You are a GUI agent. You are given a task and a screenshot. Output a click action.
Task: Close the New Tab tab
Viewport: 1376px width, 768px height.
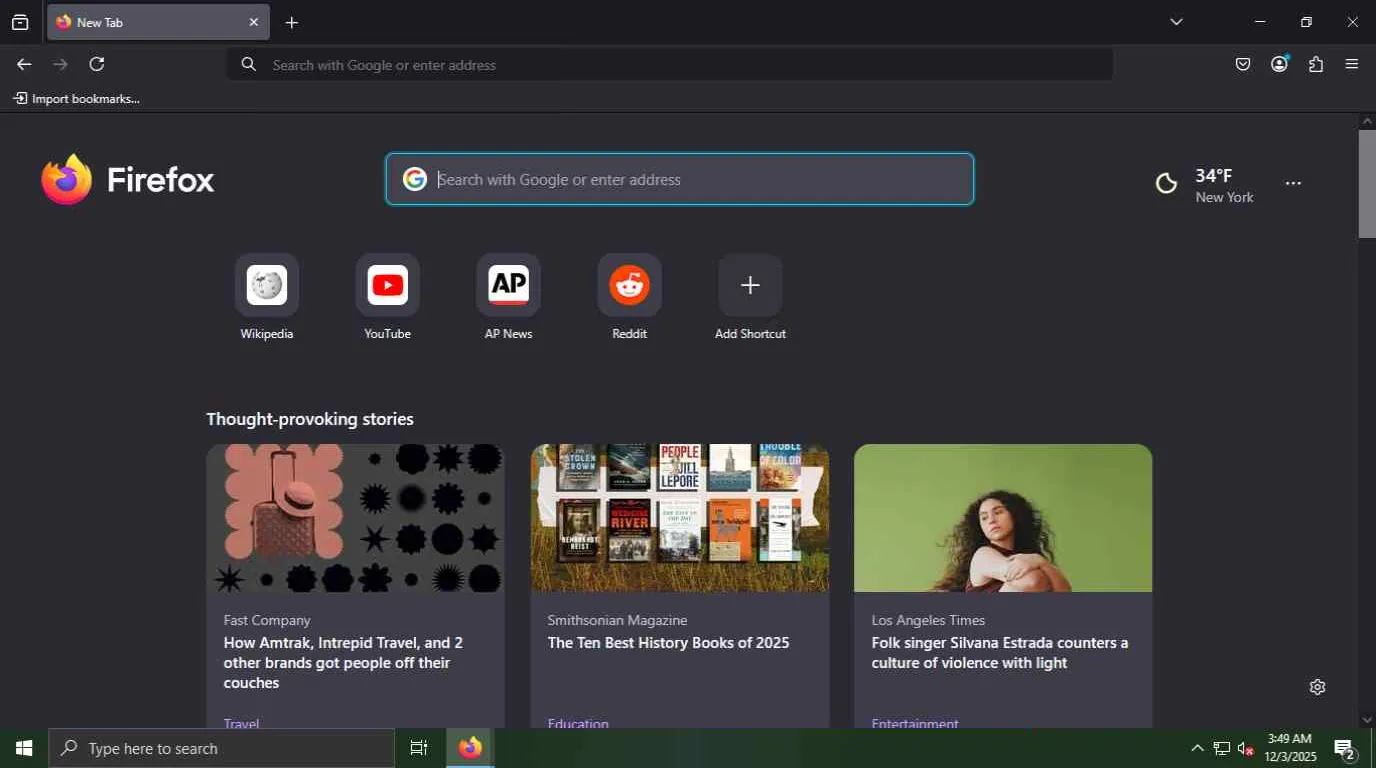pos(253,22)
